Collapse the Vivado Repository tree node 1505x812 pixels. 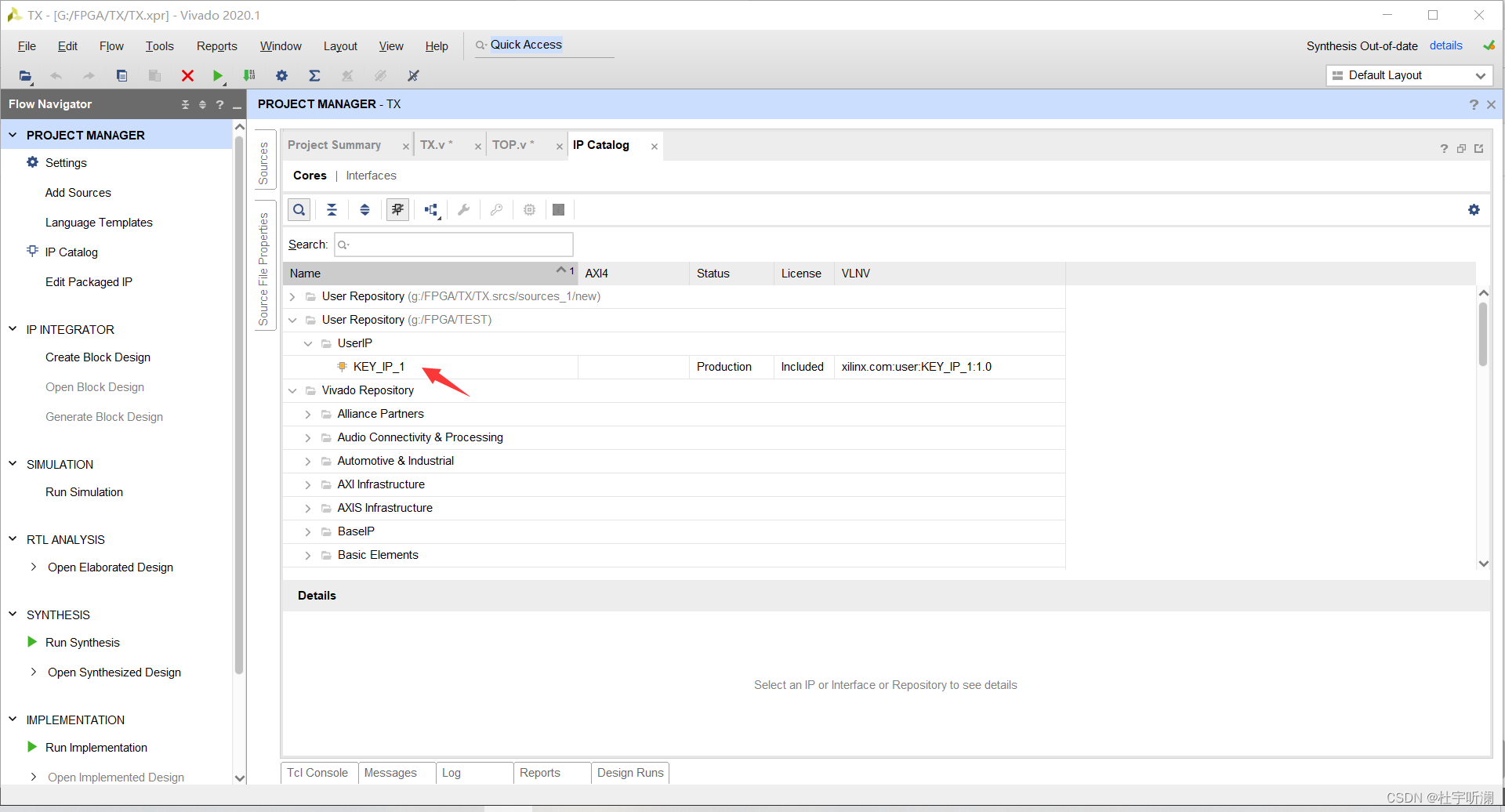click(x=292, y=390)
